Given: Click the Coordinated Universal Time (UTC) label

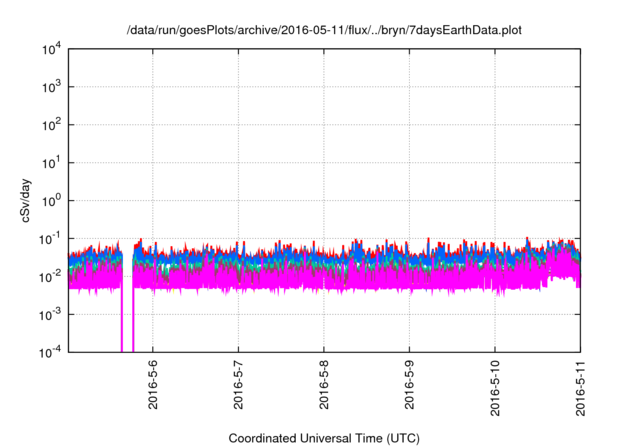Looking at the screenshot, I should point(324,438).
